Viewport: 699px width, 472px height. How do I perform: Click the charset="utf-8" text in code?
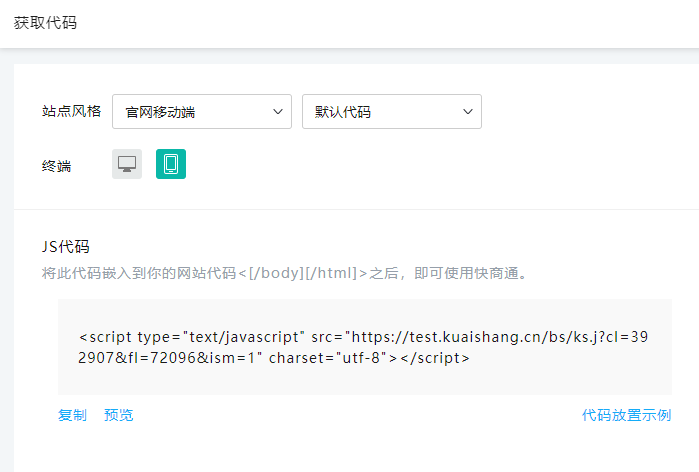click(328, 357)
